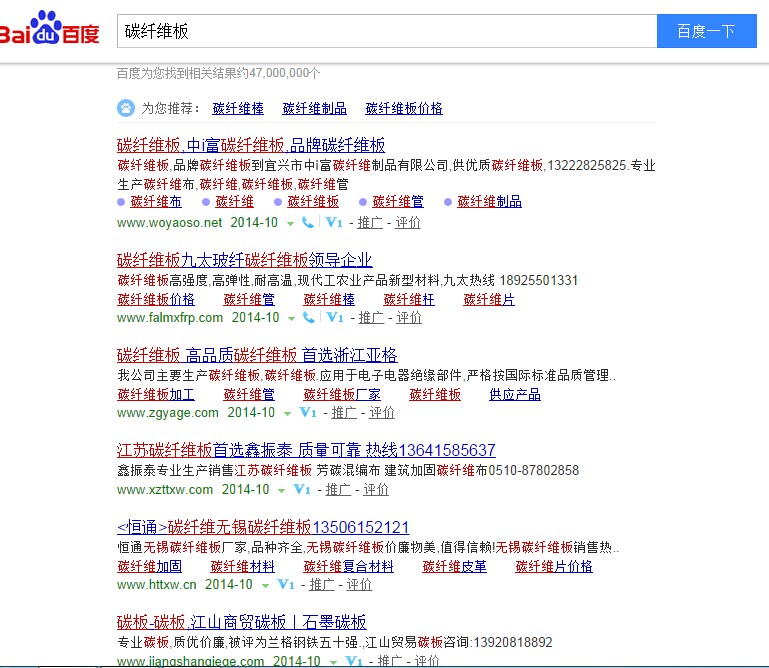Open result <恒通>碳纤维无锡碳纤维板13506152121
Image resolution: width=769 pixels, height=668 pixels.
click(263, 527)
